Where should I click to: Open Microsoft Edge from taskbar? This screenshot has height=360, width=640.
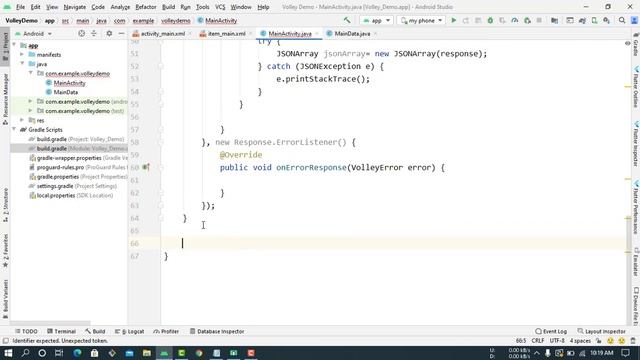coord(77,353)
